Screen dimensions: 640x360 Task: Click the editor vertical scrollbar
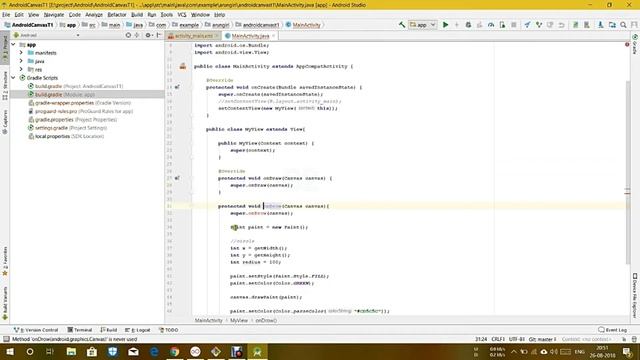coord(628,171)
